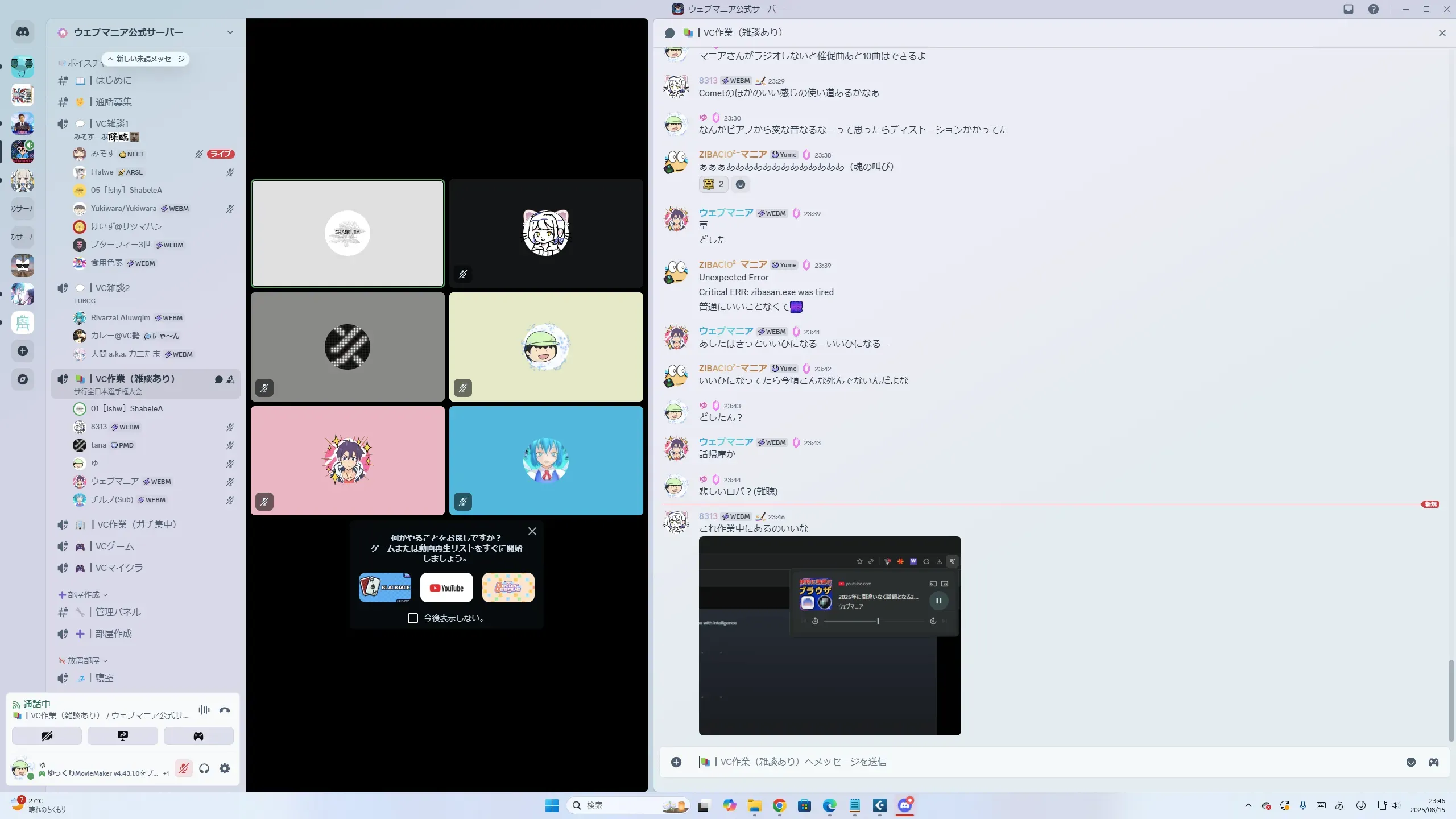Click the inbox icon in title bar
Image resolution: width=1456 pixels, height=819 pixels.
[x=1349, y=9]
